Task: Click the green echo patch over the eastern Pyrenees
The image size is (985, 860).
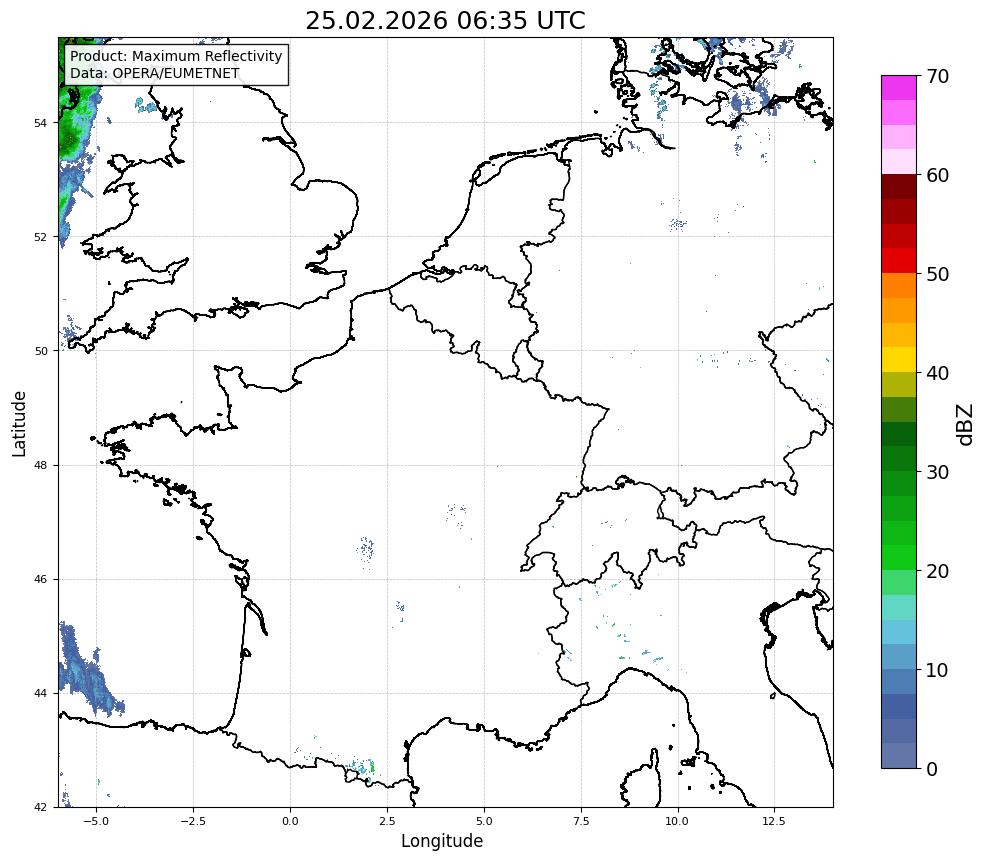Action: point(373,767)
